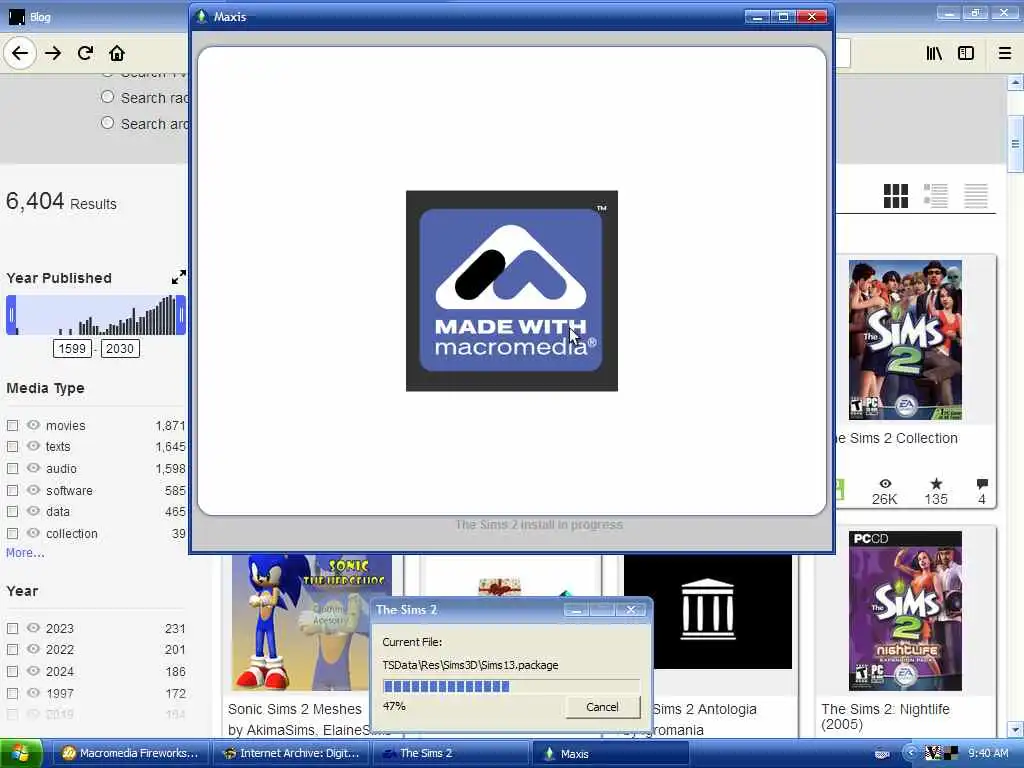Cancel the Sims 2 file installation
The height and width of the screenshot is (768, 1024).
pyautogui.click(x=602, y=707)
